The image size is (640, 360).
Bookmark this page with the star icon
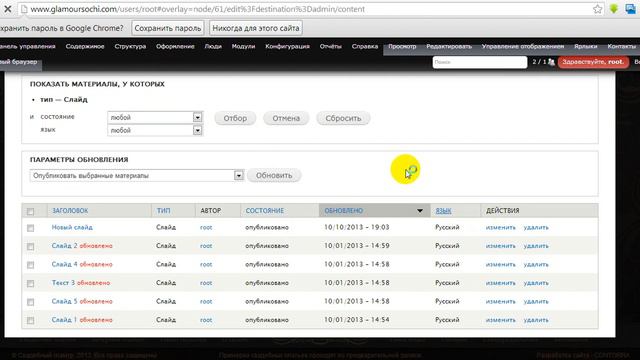598,9
